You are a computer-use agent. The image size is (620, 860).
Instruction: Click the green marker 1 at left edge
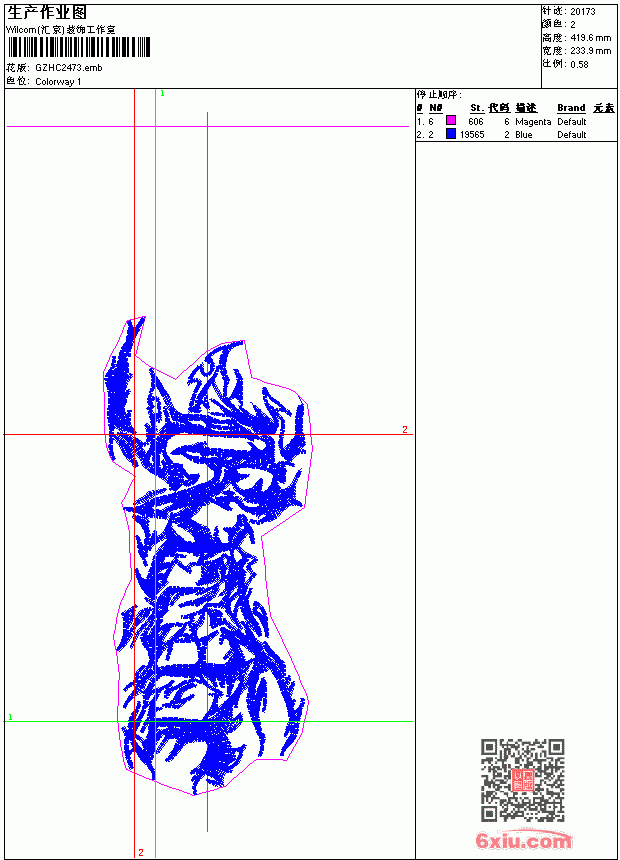pyautogui.click(x=10, y=717)
